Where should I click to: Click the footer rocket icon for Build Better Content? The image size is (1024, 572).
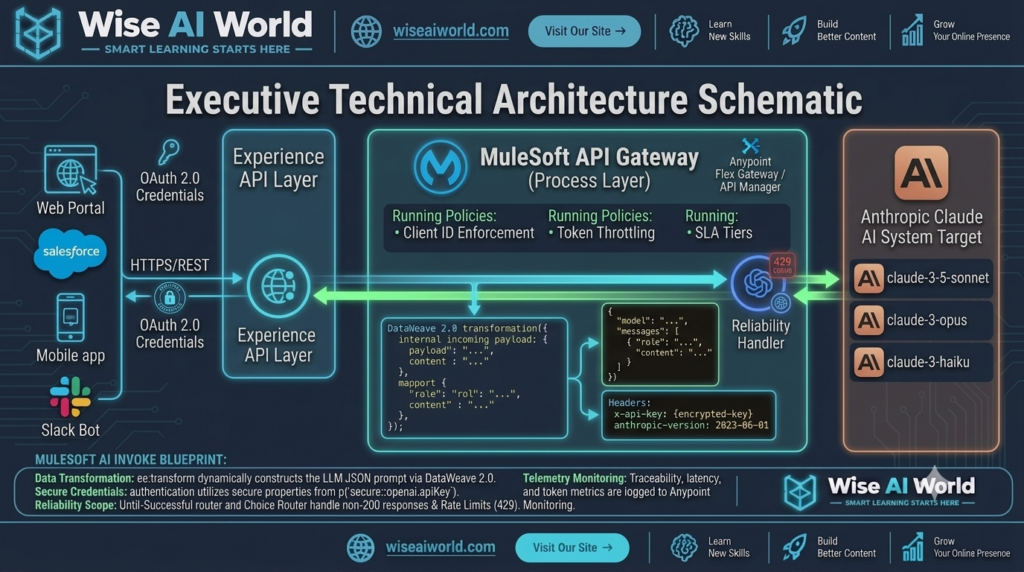[793, 547]
